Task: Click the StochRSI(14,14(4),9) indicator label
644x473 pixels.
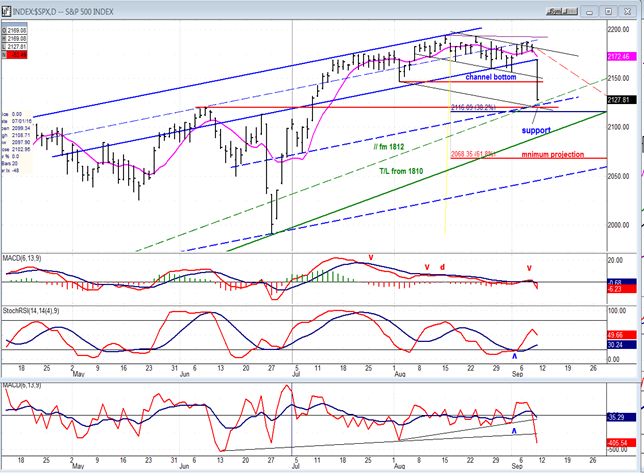Action: 31,311
